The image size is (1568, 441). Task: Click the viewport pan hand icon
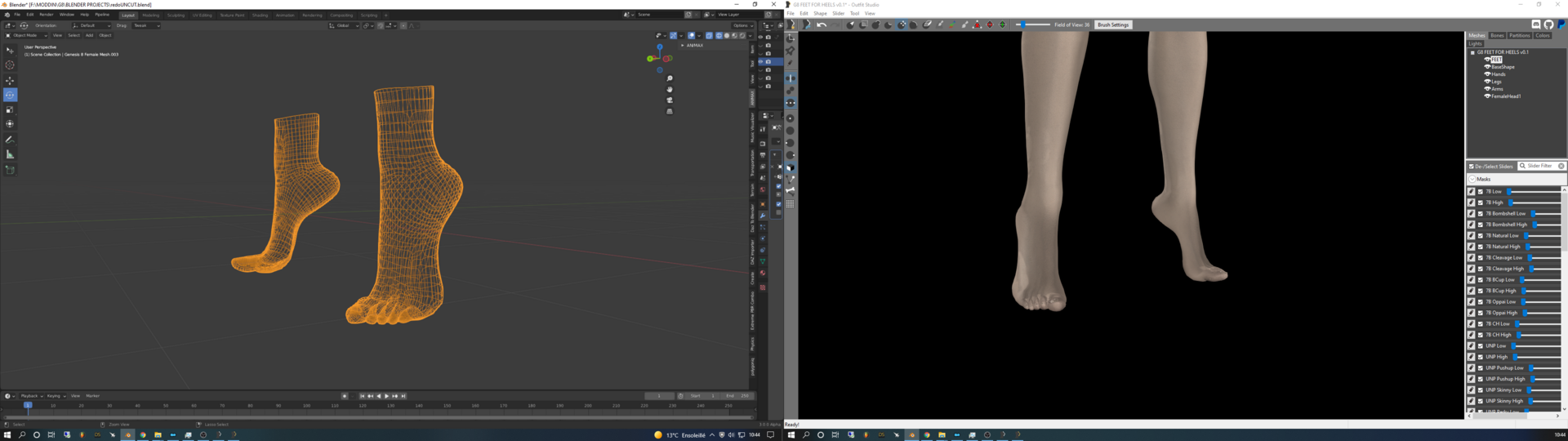coord(670,89)
